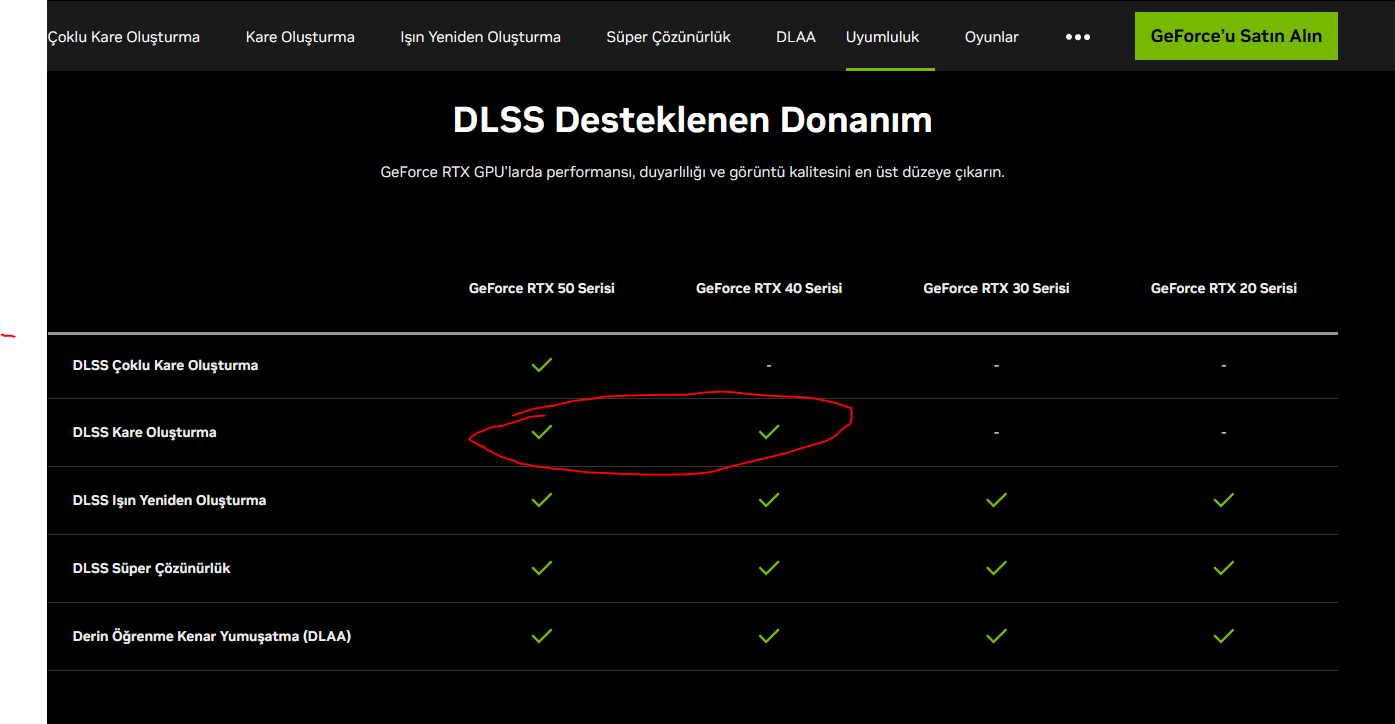
Task: Click the DLSS Çoklu Kare Oluşturma row label
Action: click(x=165, y=365)
